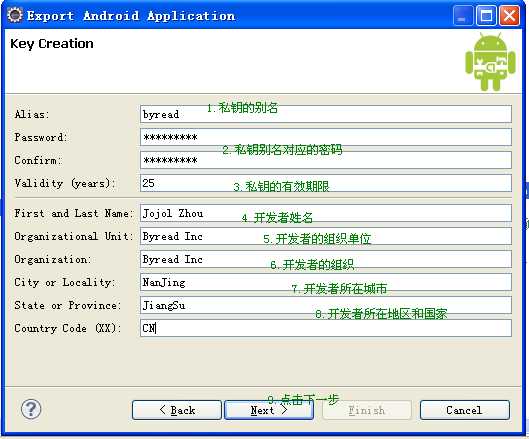Viewport: 529px width, 439px height.
Task: Click the "City or Locality:" label
Action: pyautogui.click(x=64, y=282)
